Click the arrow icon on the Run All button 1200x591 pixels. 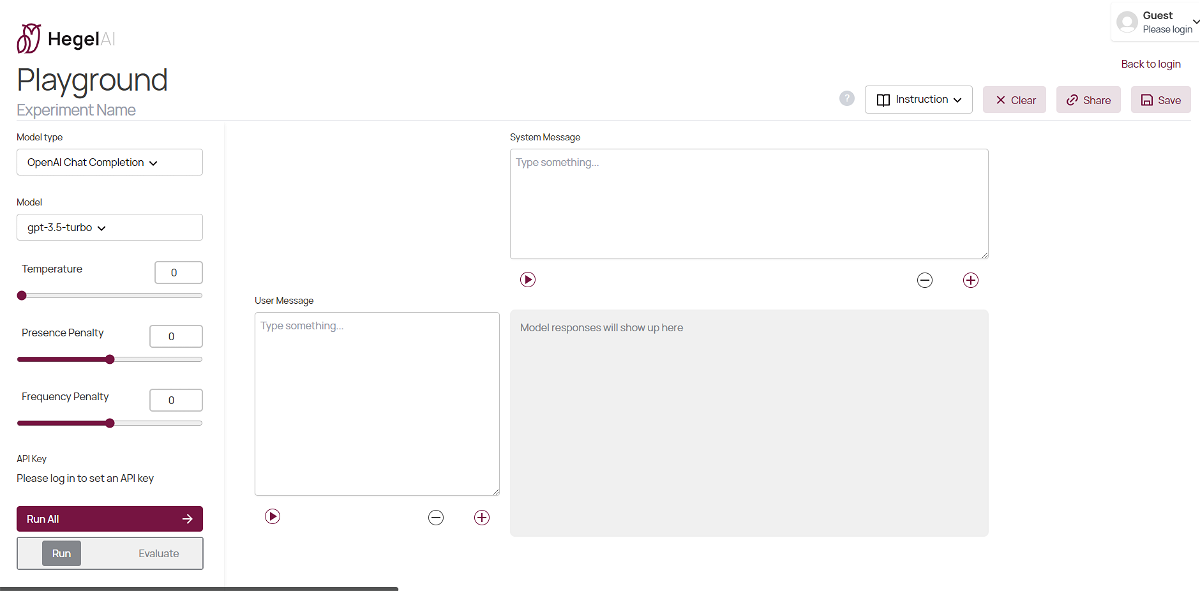pyautogui.click(x=187, y=519)
